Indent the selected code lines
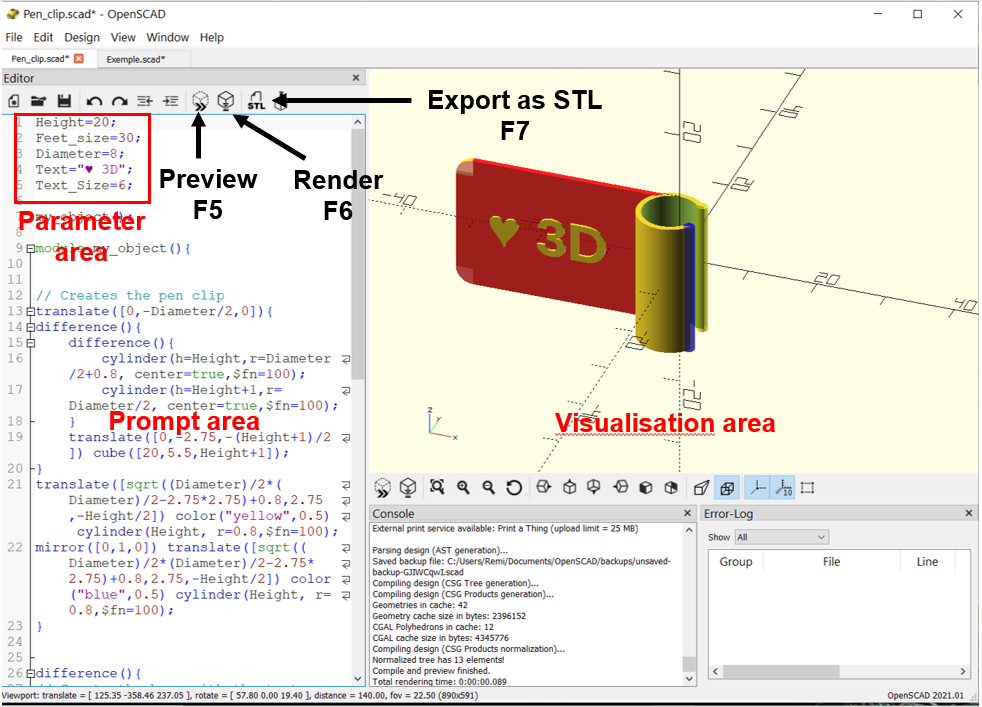The width and height of the screenshot is (982, 707). coord(170,101)
